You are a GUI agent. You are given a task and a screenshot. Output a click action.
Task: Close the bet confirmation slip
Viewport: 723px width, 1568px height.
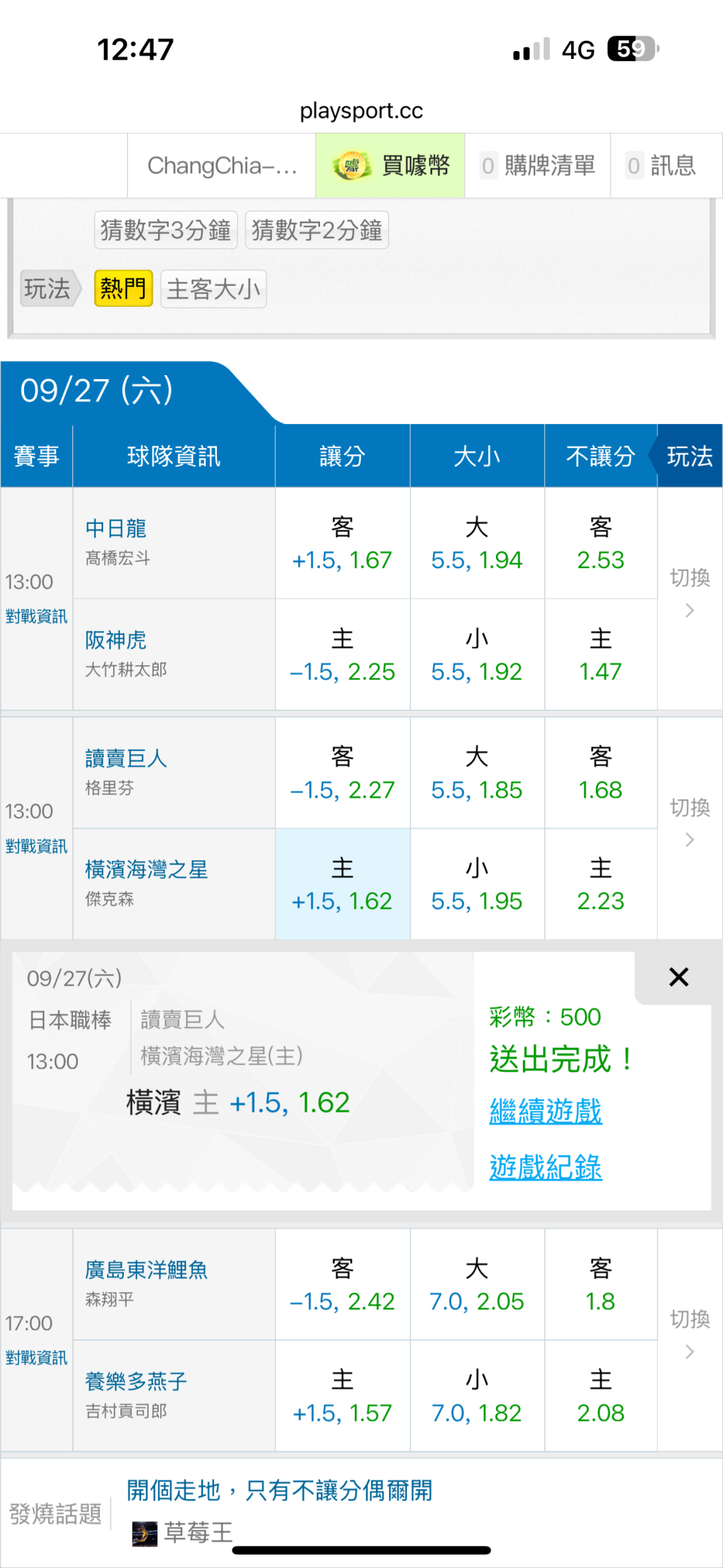click(678, 977)
